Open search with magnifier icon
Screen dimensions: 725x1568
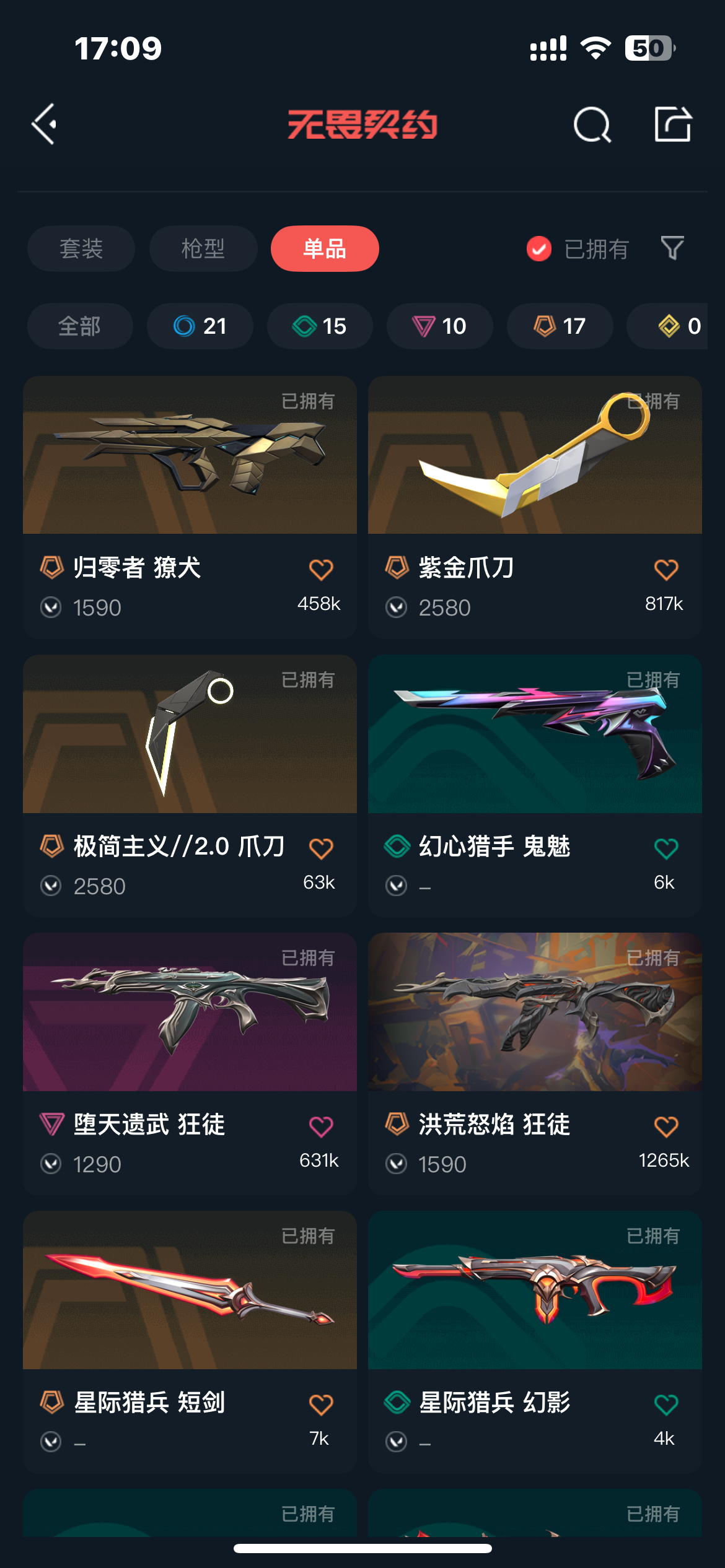tap(592, 124)
